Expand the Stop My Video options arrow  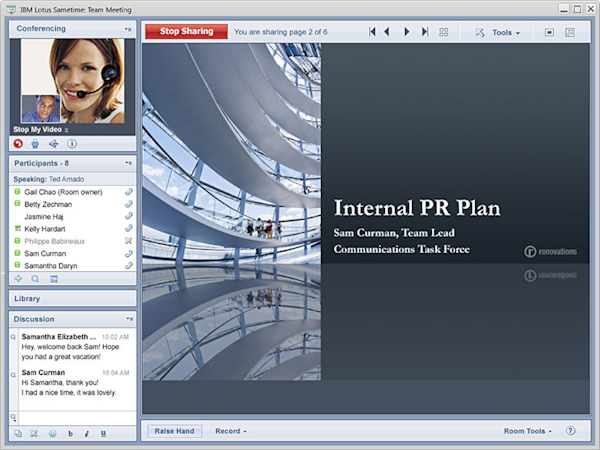(66, 130)
